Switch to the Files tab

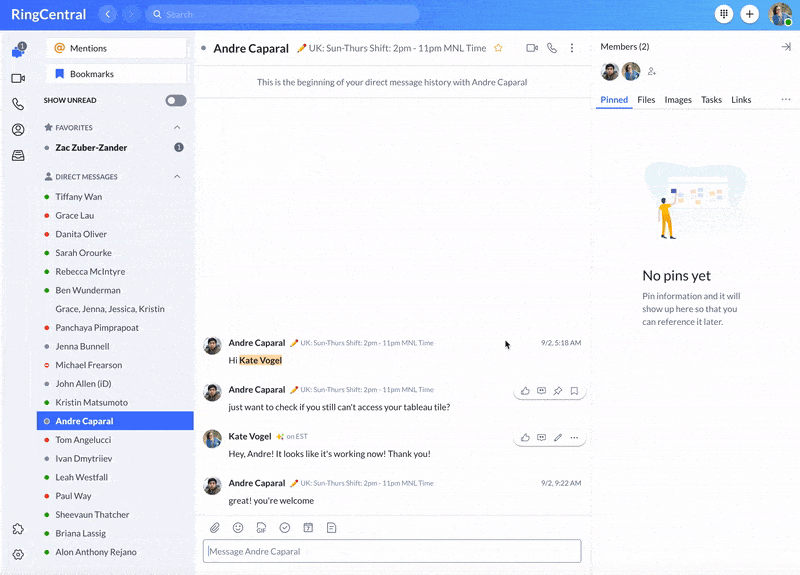pyautogui.click(x=646, y=100)
